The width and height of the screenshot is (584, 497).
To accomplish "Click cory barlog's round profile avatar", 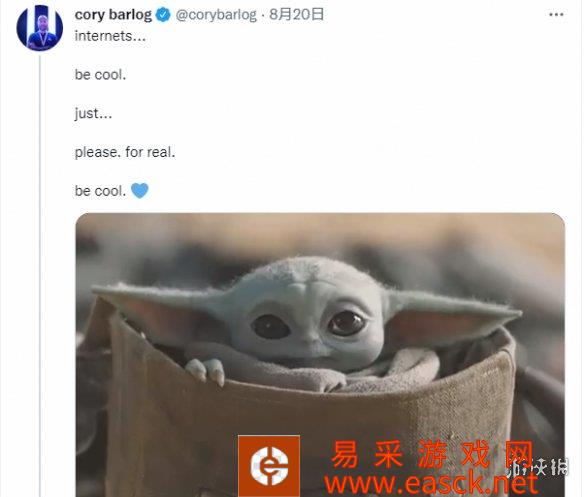I will pyautogui.click(x=40, y=28).
